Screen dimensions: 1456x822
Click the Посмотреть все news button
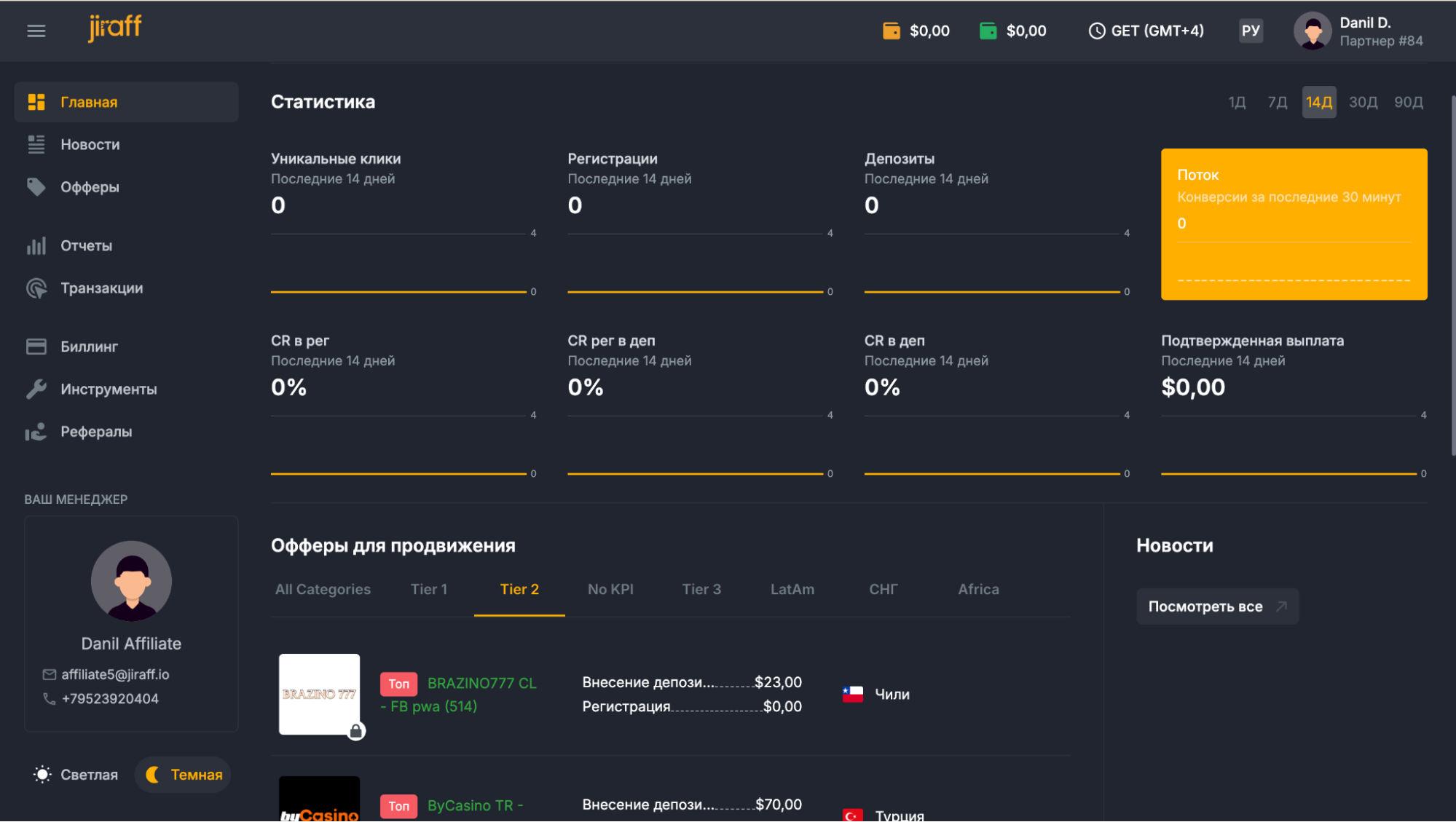[x=1217, y=606]
